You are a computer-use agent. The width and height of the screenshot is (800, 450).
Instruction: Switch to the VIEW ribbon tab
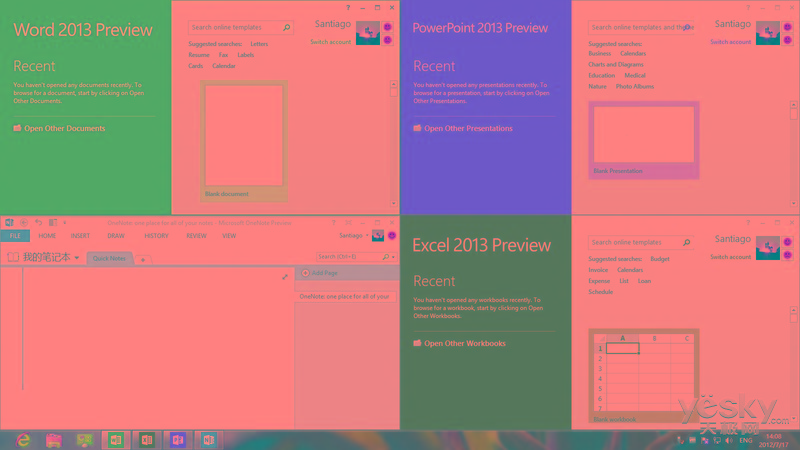229,236
